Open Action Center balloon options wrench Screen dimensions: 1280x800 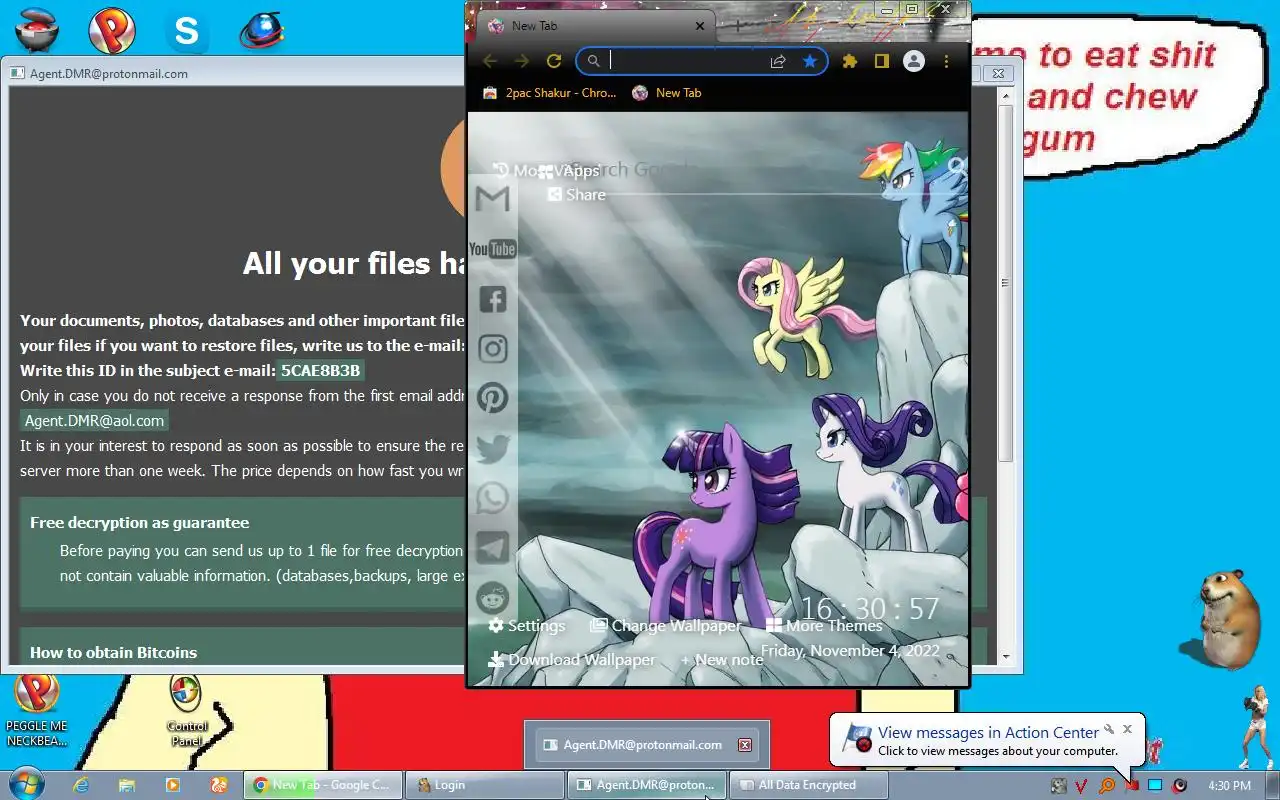(x=1109, y=729)
